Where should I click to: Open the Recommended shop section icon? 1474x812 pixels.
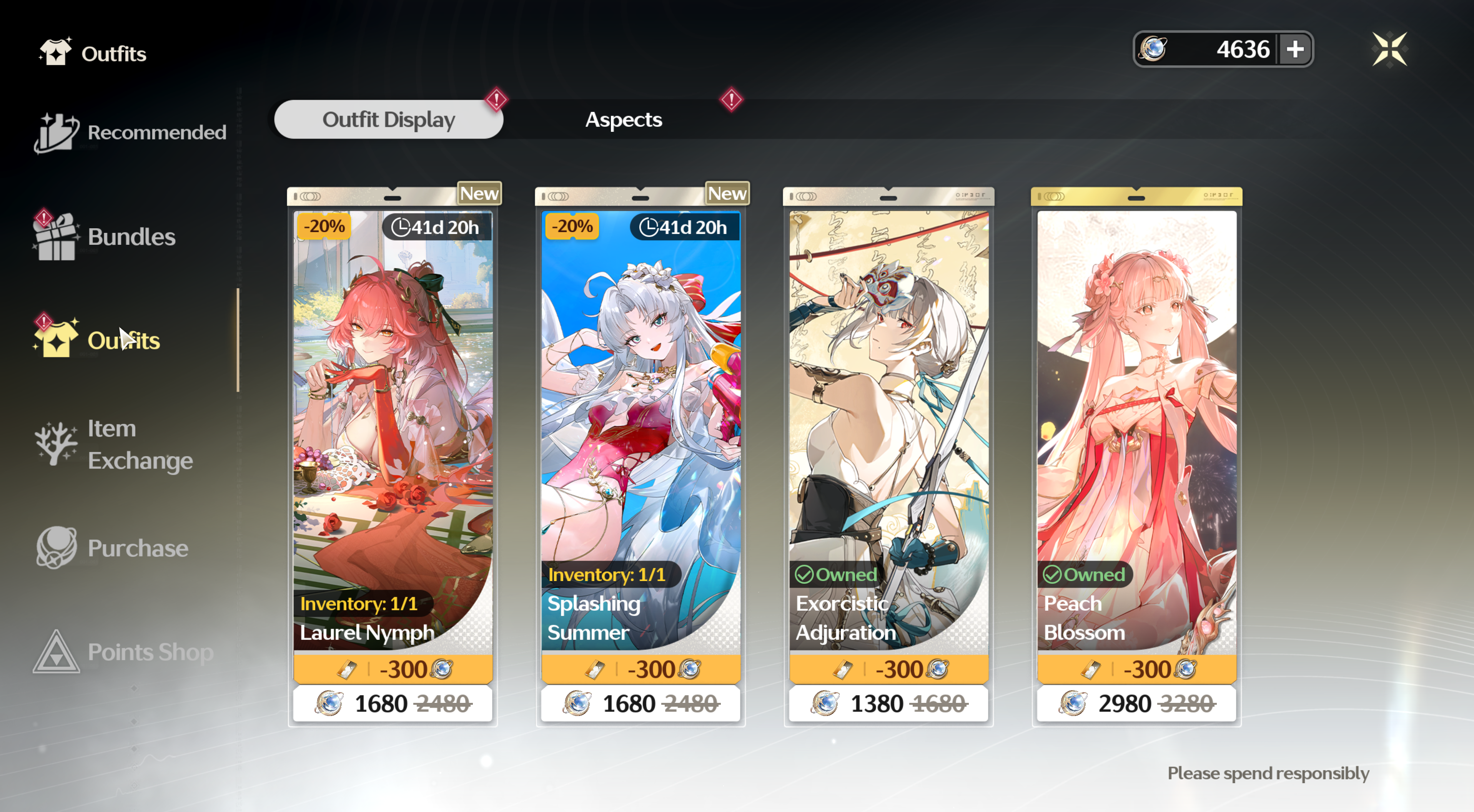pos(56,133)
